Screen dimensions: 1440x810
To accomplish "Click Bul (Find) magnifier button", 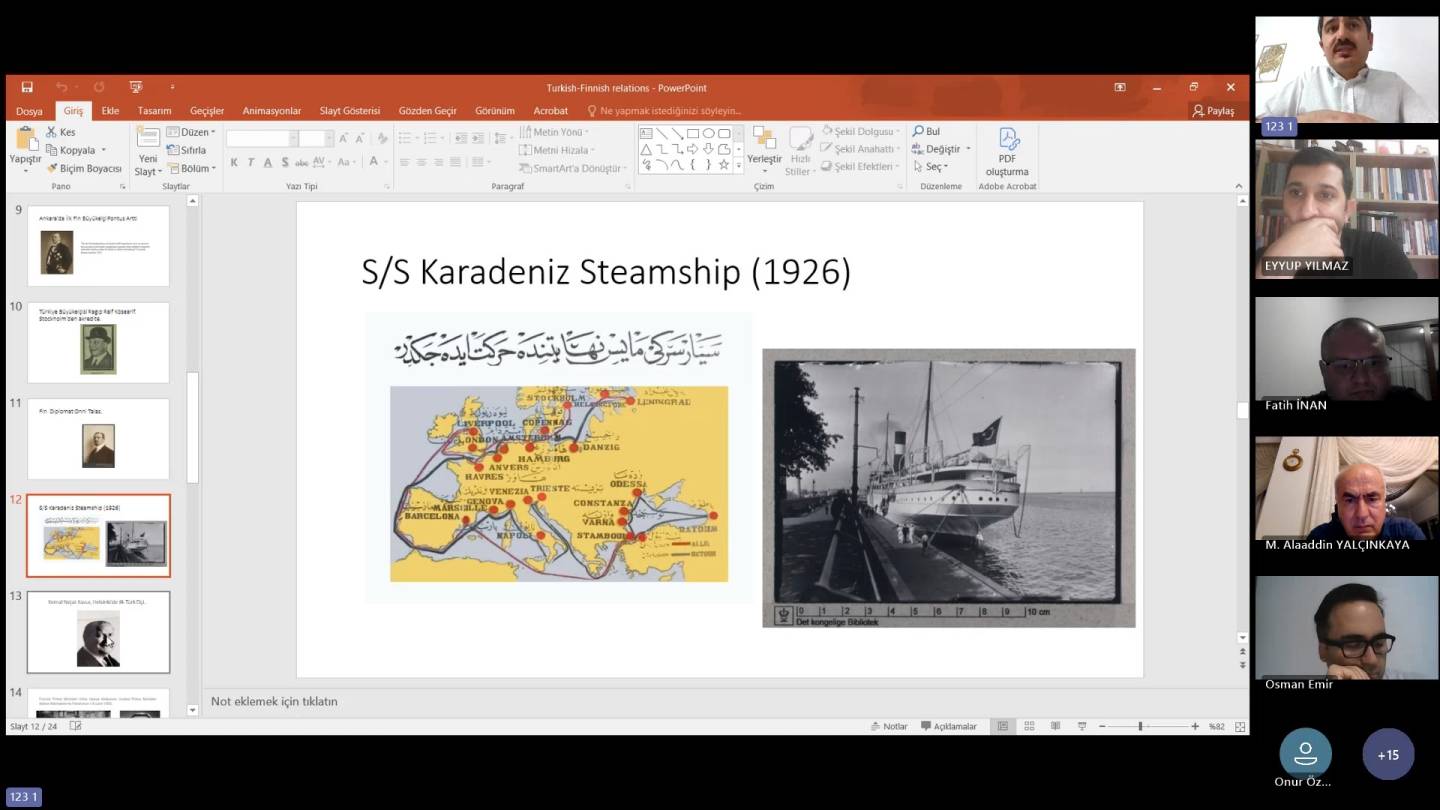I will tap(926, 131).
